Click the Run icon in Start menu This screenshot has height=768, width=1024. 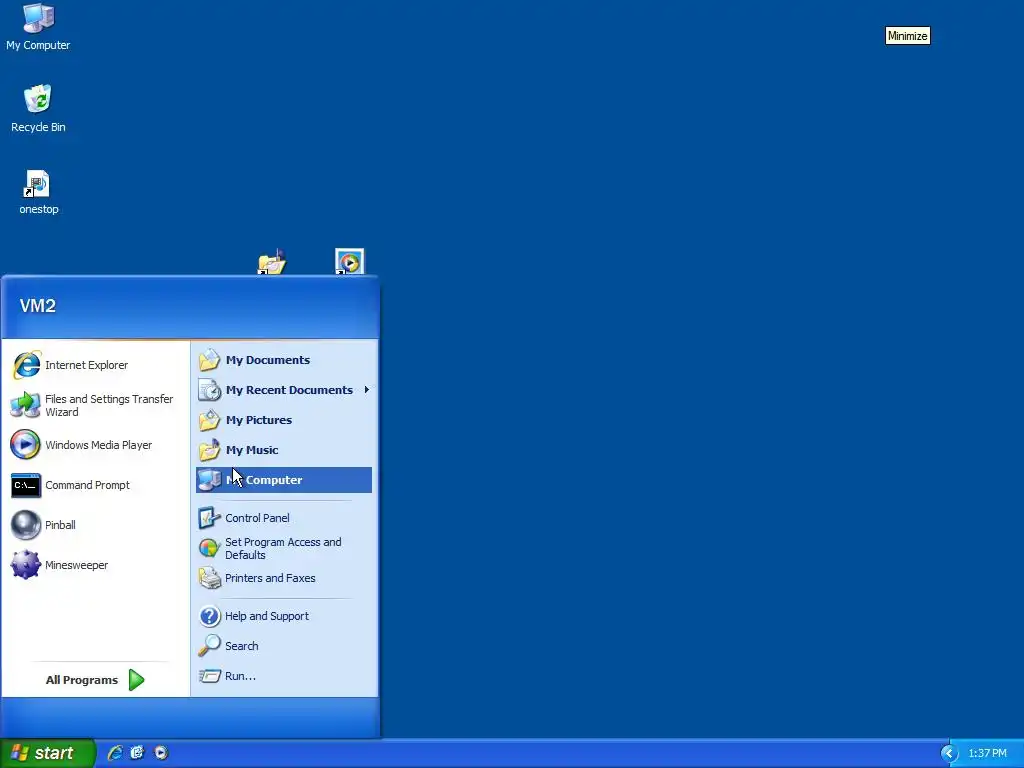[x=210, y=676]
